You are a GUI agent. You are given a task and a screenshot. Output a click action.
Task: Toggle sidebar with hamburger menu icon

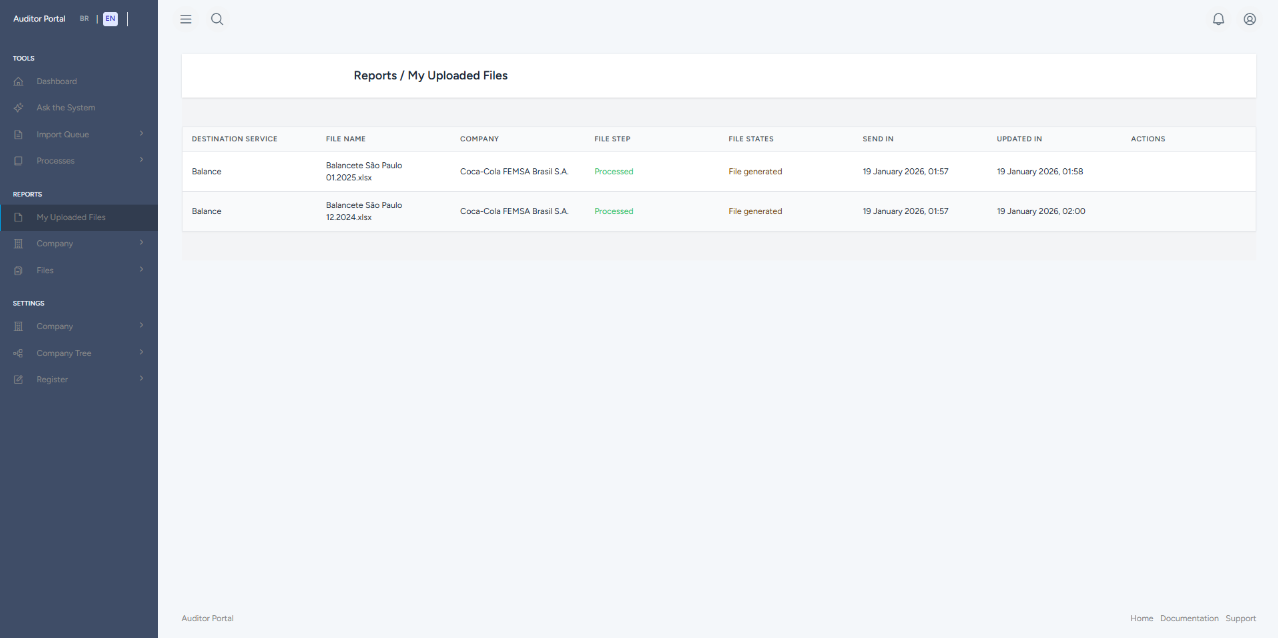coord(186,19)
